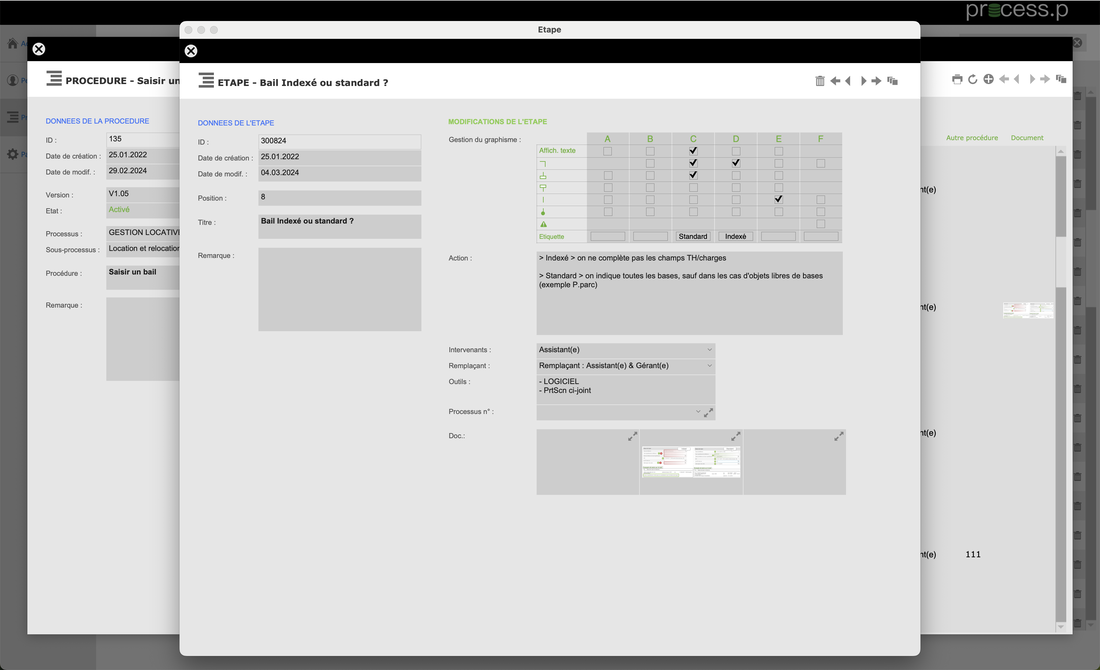1100x670 pixels.
Task: Uncheck Affich. texte checkbox in column C
Action: pos(693,151)
